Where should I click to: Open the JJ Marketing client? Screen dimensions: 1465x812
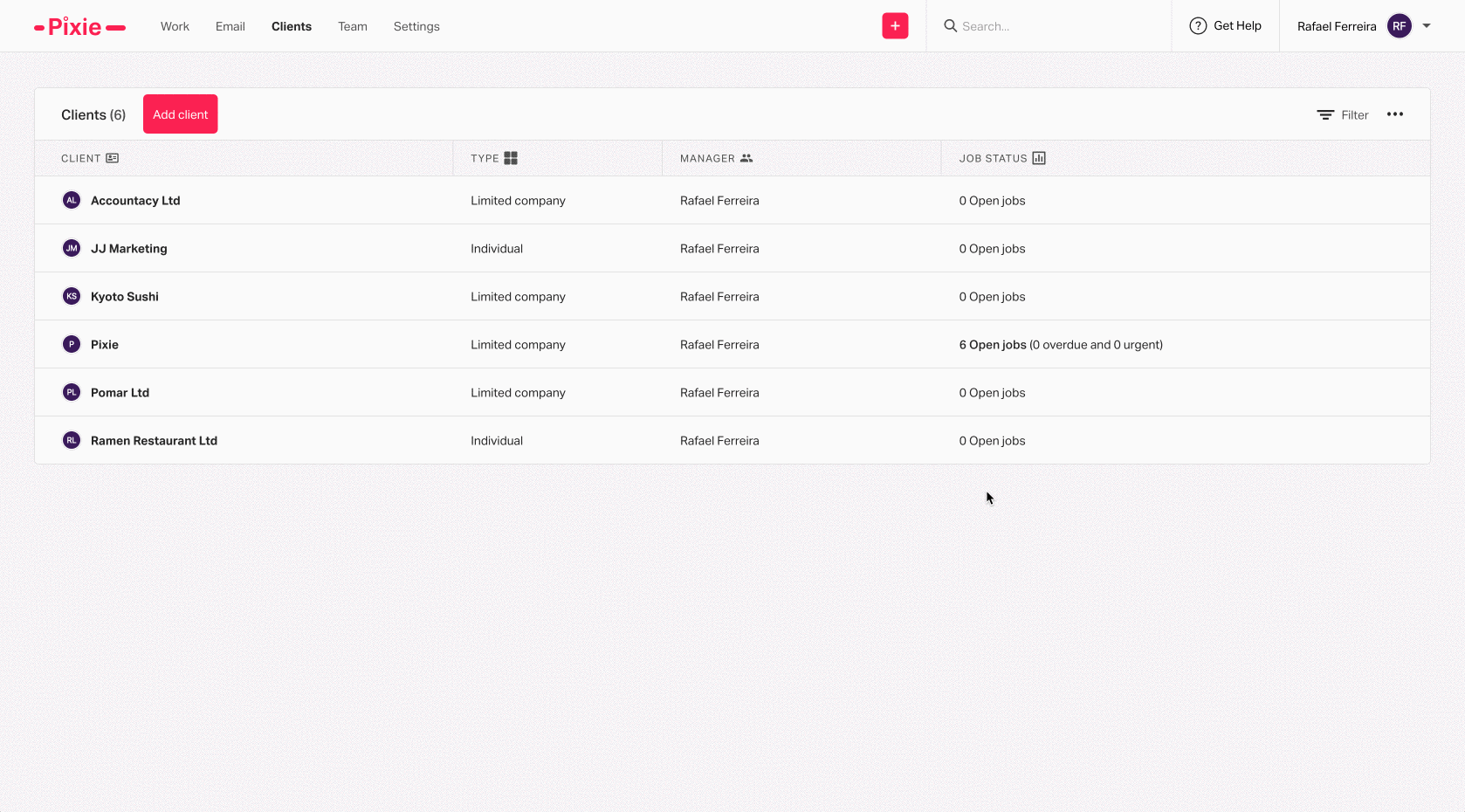129,249
